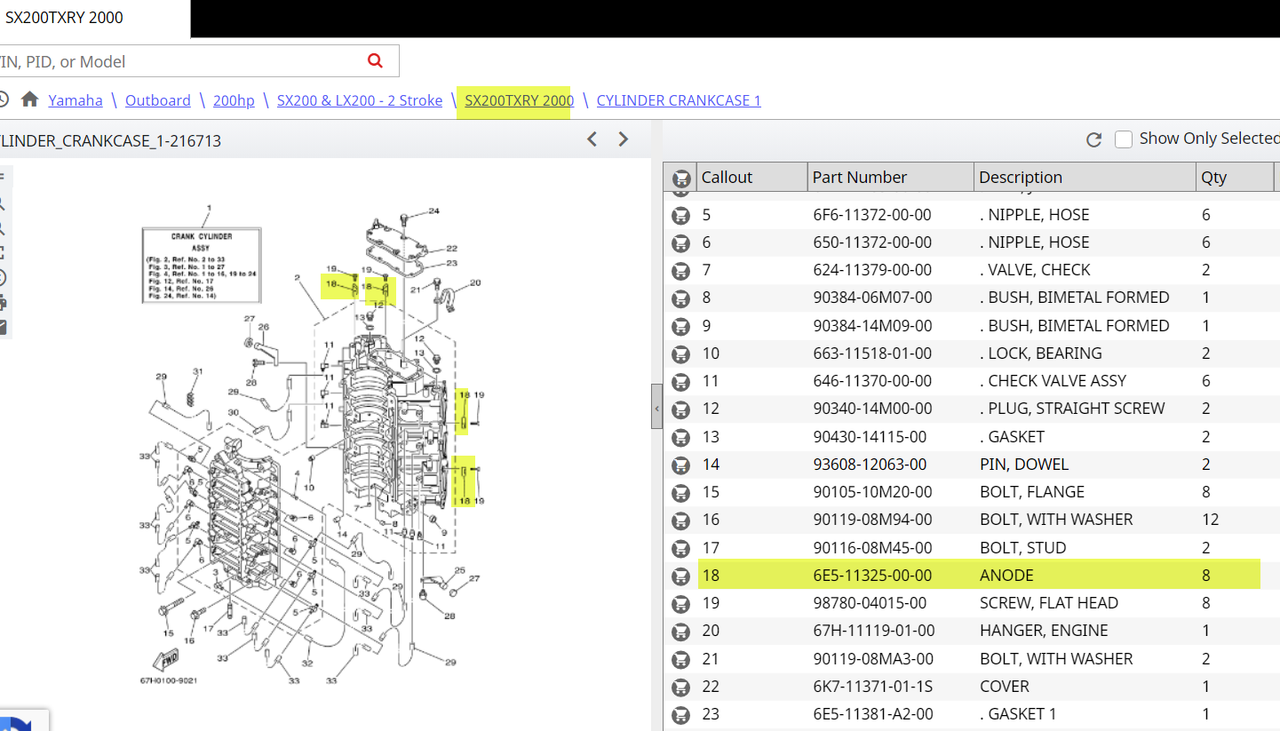
Task: Enable the Show Only Selected checkbox
Action: (x=1124, y=139)
